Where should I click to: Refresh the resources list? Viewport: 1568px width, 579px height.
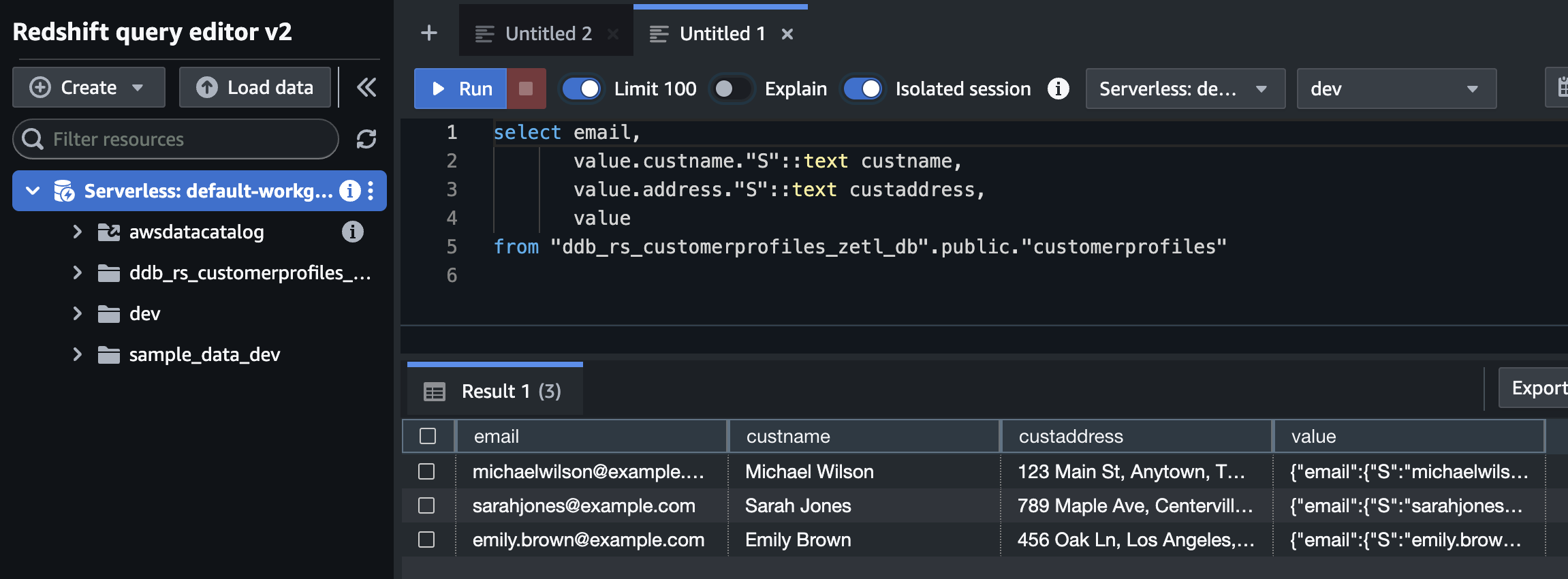click(x=366, y=139)
